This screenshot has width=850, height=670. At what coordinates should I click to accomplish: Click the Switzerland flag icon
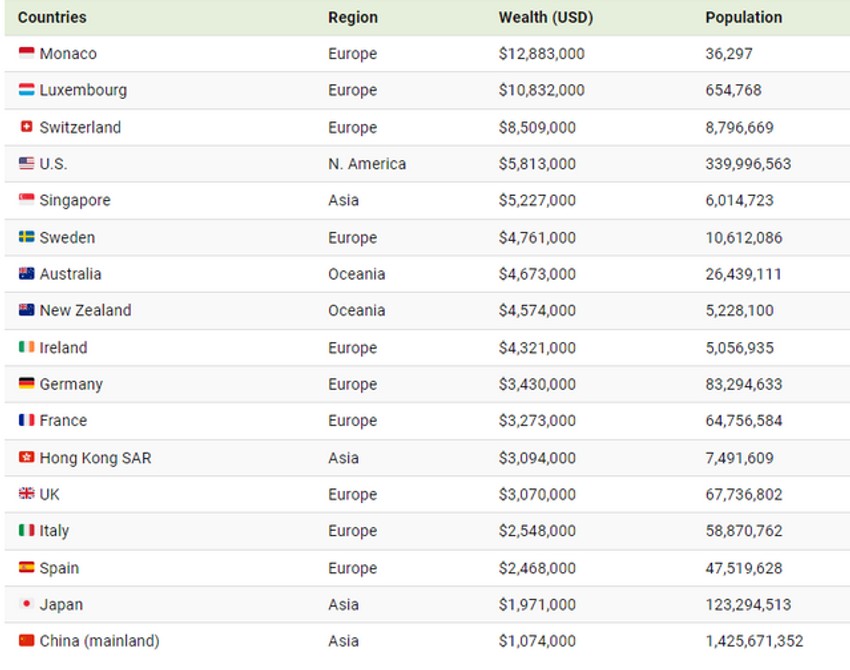tap(26, 127)
